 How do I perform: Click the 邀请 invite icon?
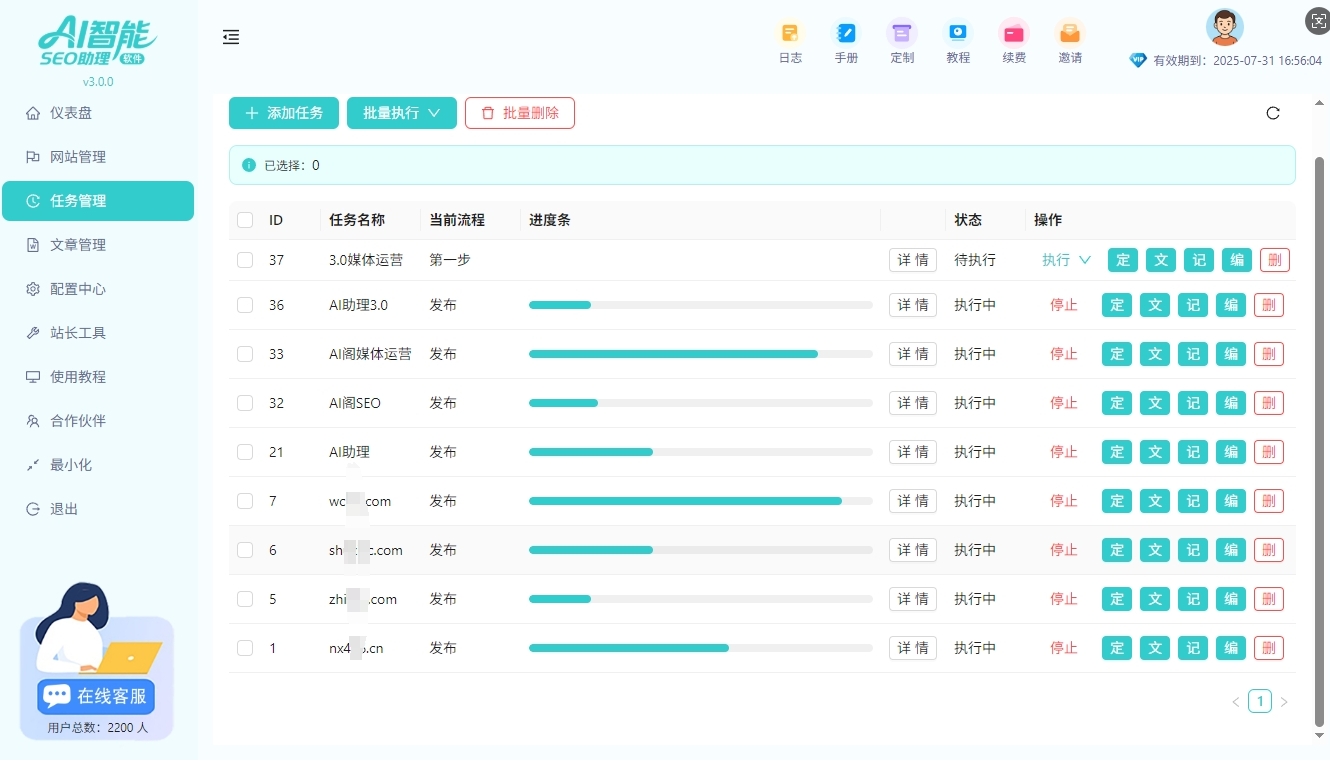pos(1070,40)
